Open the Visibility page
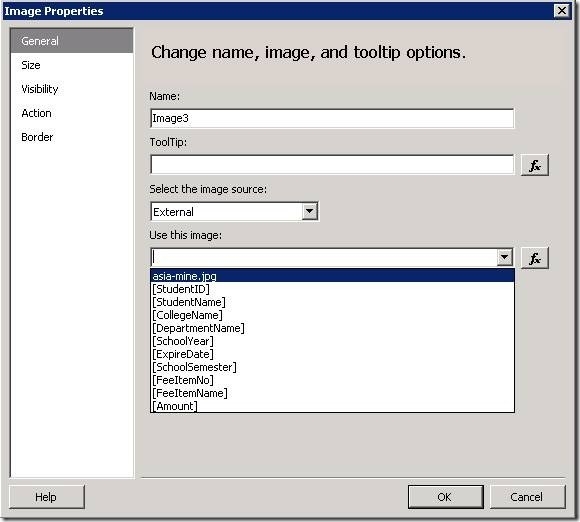The height and width of the screenshot is (522, 580). pos(72,89)
